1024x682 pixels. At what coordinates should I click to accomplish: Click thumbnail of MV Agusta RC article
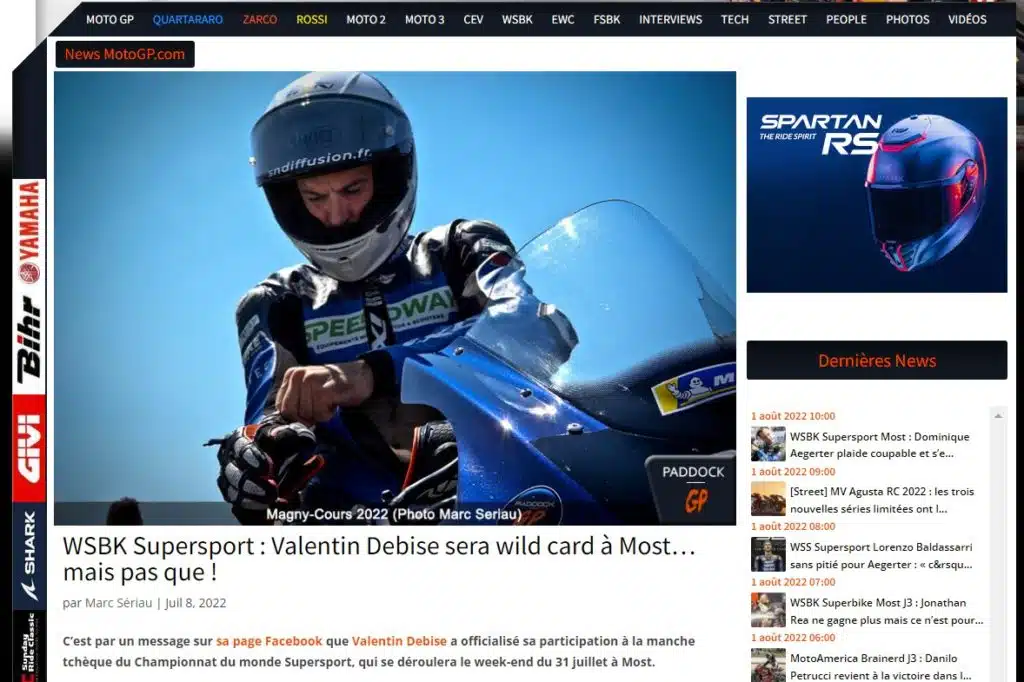[768, 499]
